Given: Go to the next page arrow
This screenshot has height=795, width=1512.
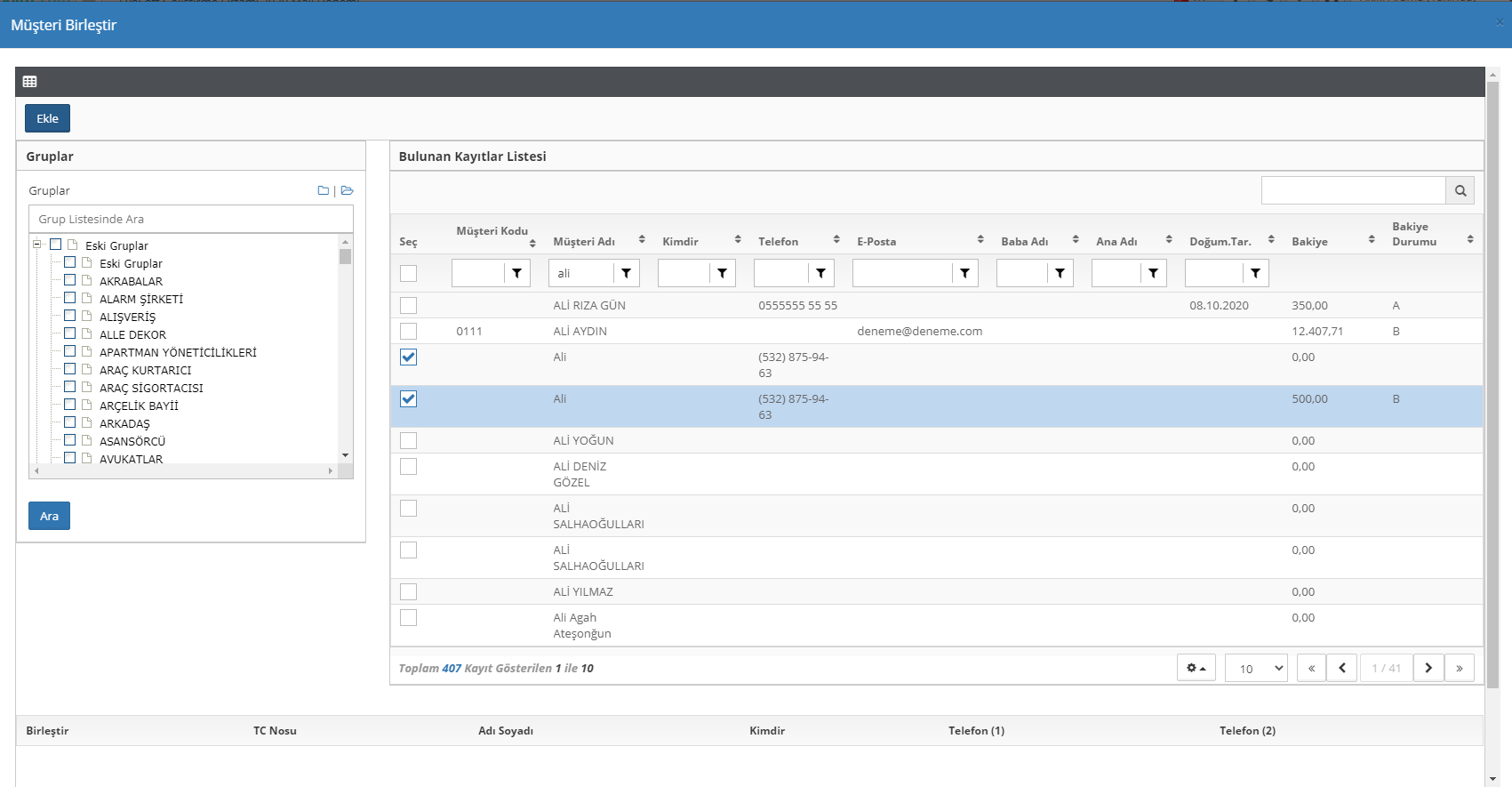Looking at the screenshot, I should tap(1428, 668).
